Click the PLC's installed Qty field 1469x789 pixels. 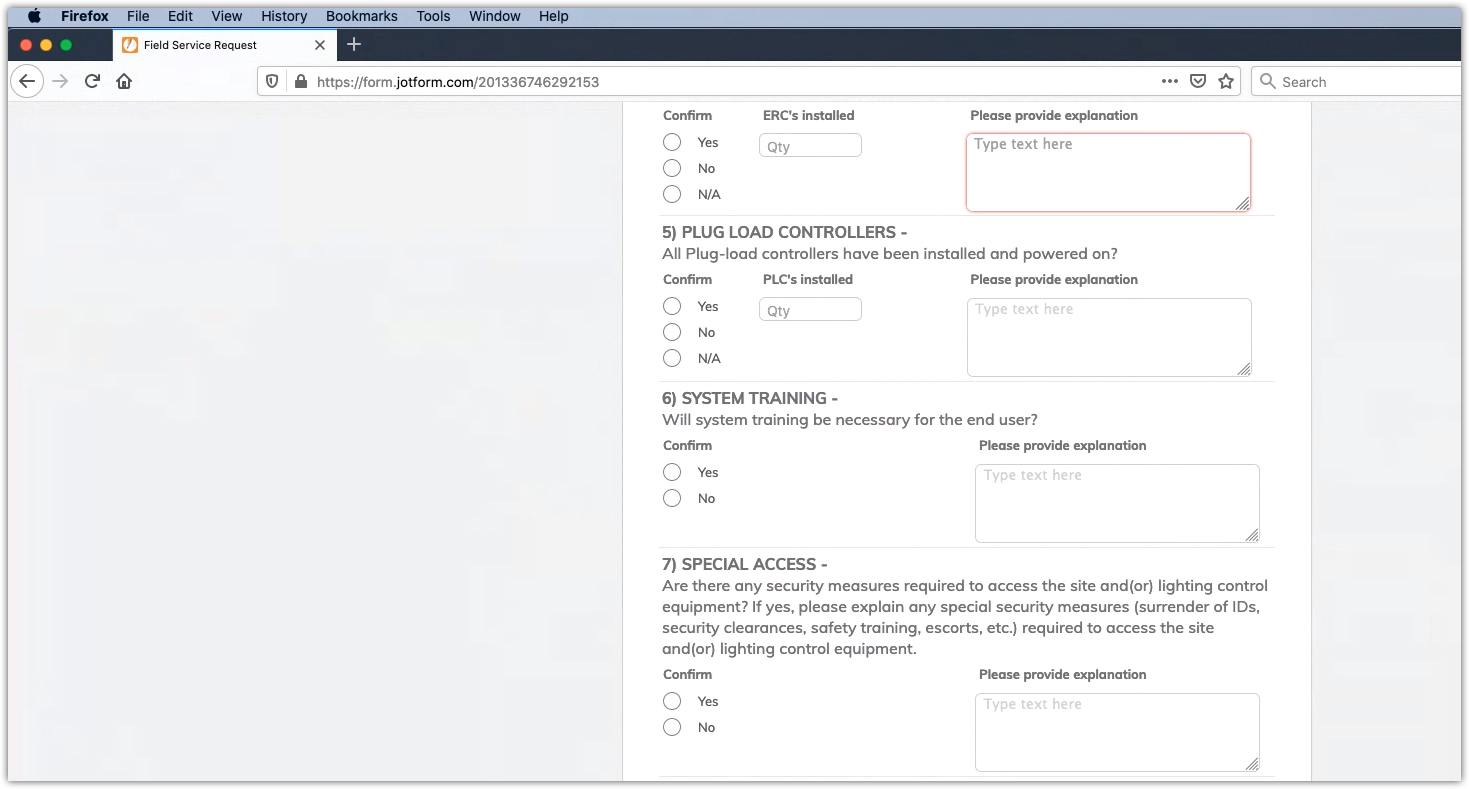[x=810, y=309]
